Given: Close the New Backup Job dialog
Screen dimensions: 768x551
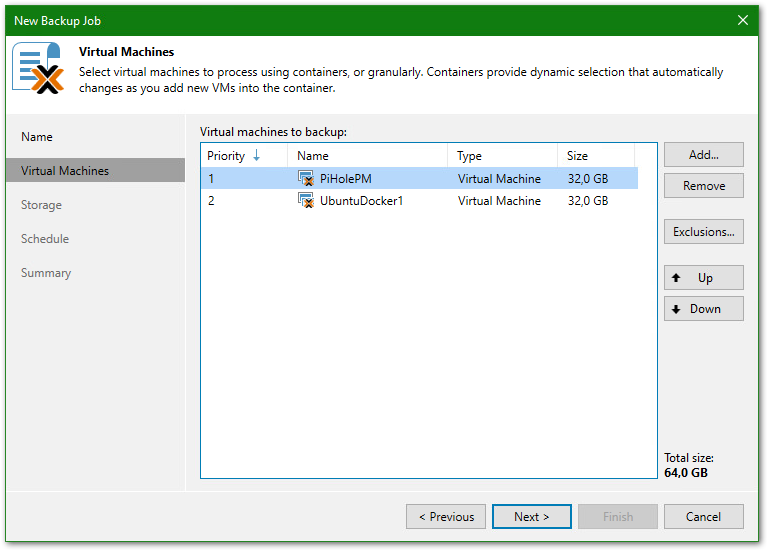Looking at the screenshot, I should pyautogui.click(x=743, y=20).
